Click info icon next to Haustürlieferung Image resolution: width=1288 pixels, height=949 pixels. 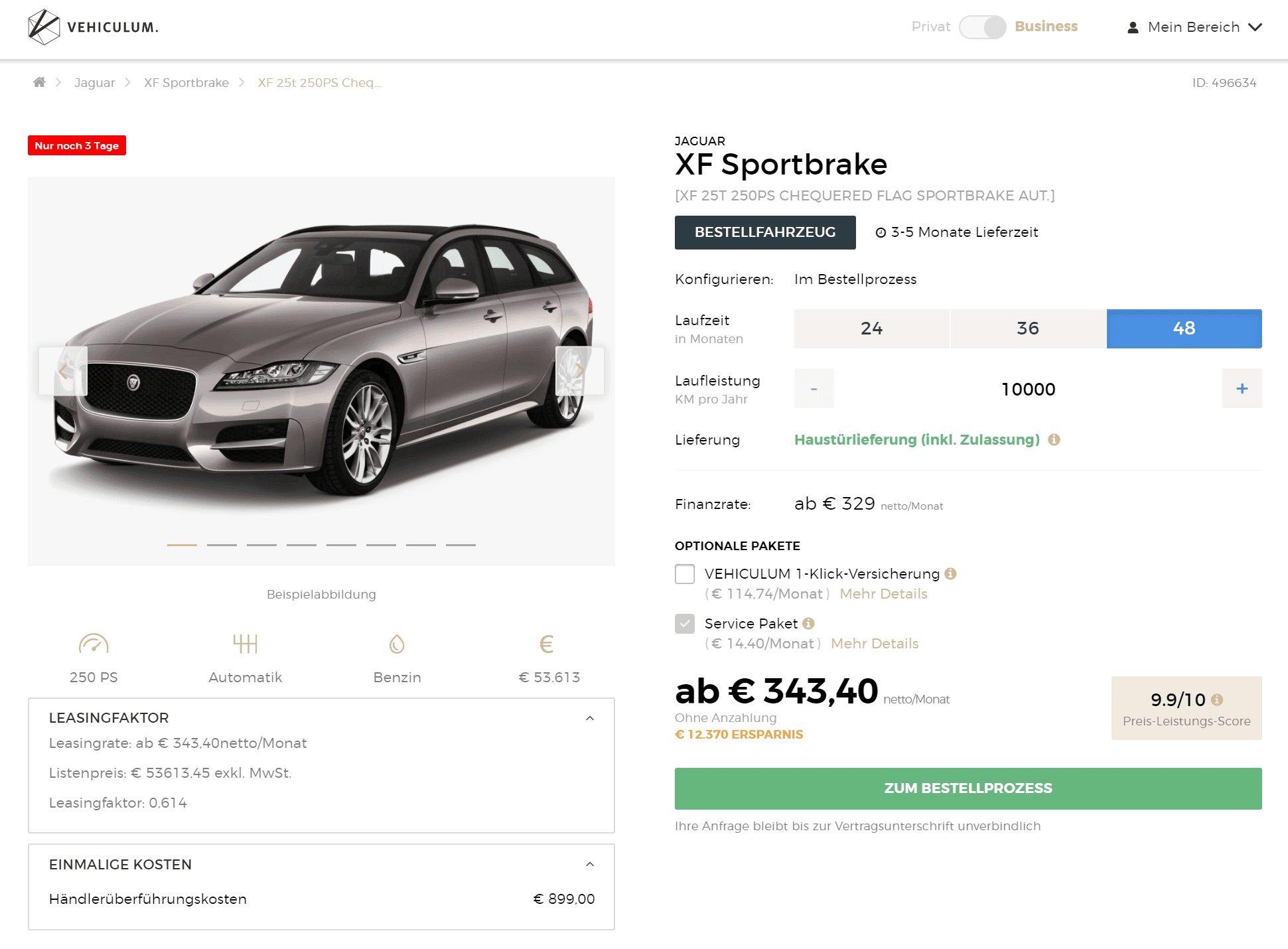tap(1054, 439)
